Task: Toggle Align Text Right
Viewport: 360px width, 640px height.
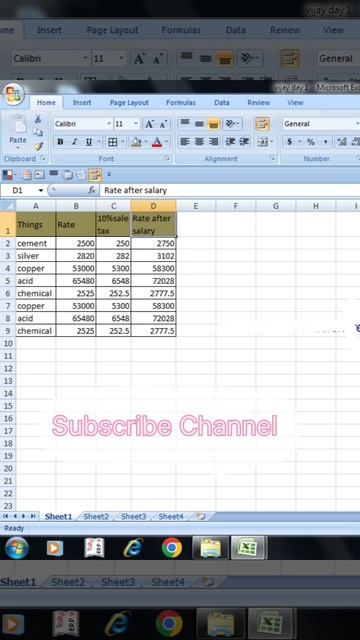Action: click(x=213, y=142)
